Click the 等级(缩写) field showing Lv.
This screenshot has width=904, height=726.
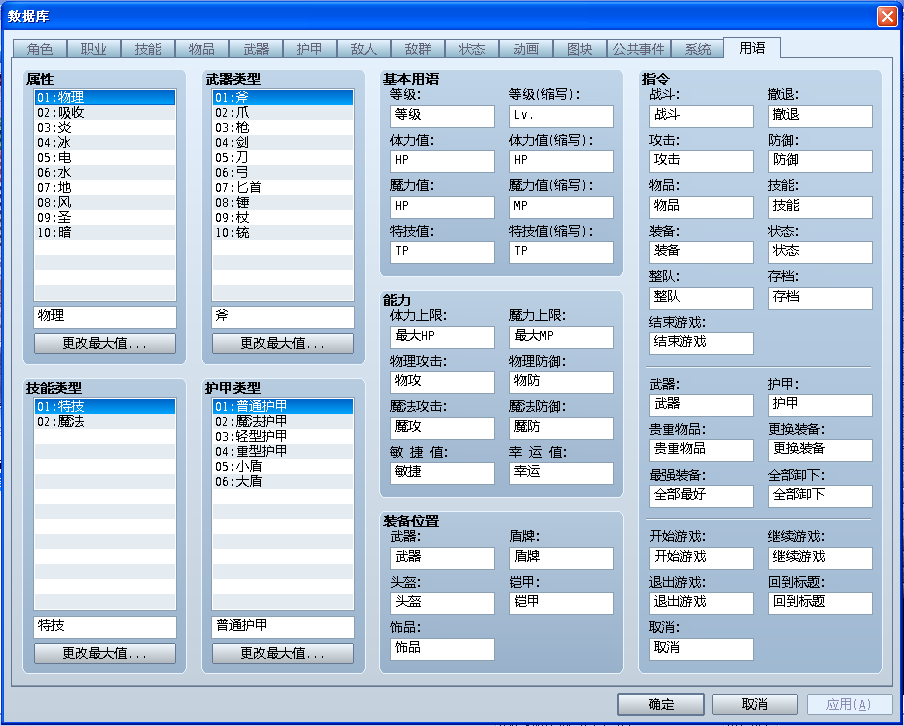562,116
